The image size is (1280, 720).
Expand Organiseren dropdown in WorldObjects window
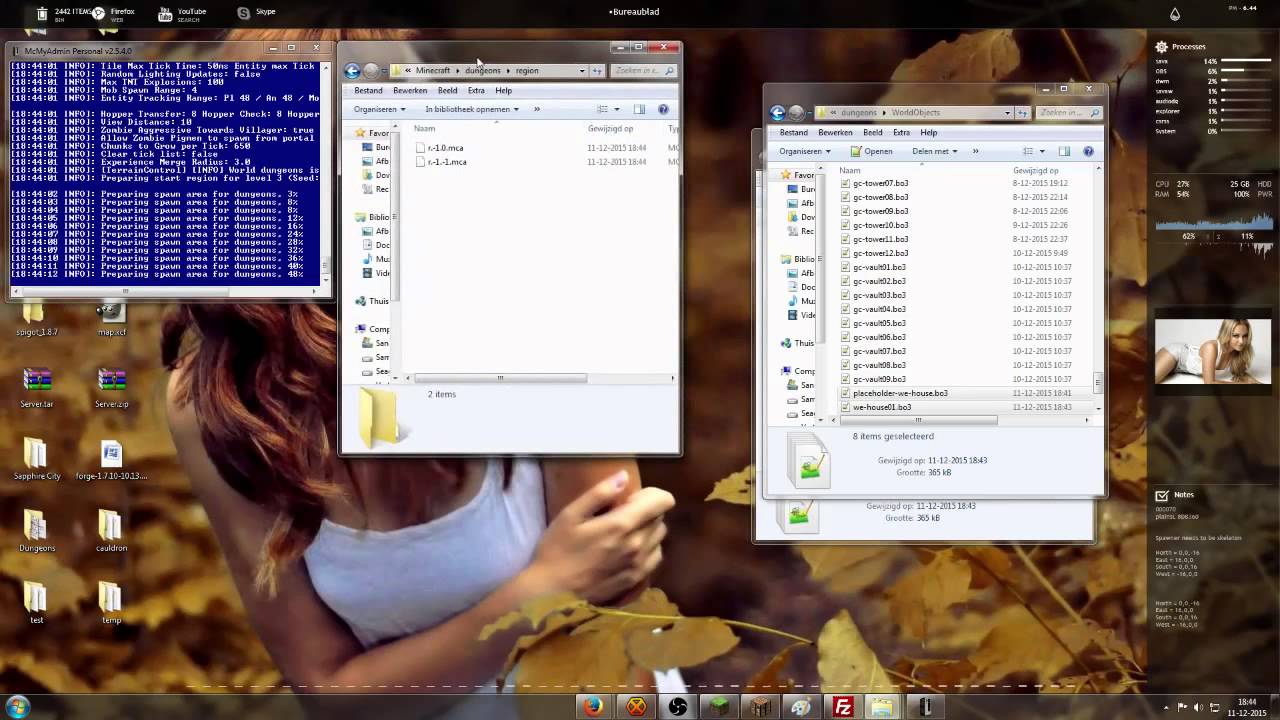click(x=805, y=151)
